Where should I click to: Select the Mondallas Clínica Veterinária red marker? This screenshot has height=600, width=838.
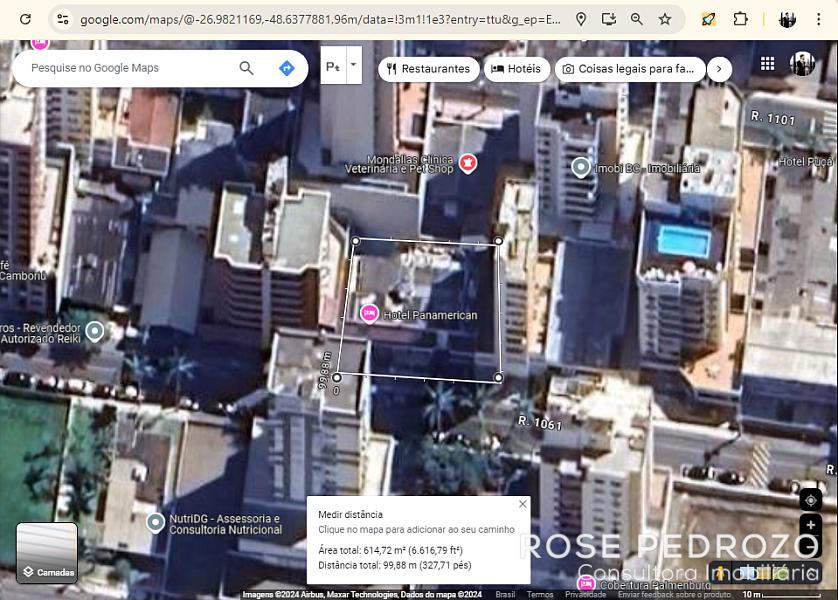click(x=467, y=162)
